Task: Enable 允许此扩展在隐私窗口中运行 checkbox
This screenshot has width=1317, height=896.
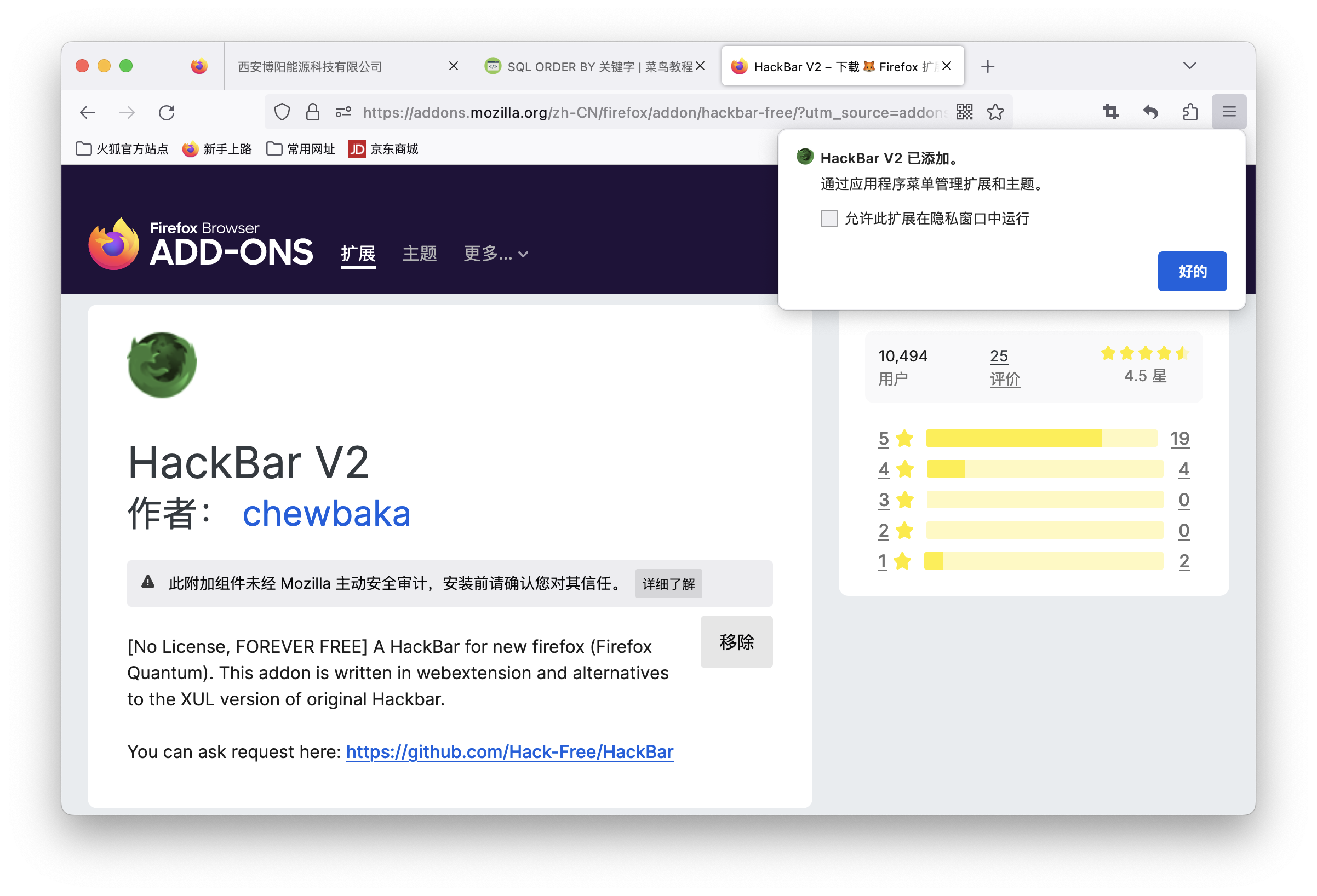Action: click(829, 219)
